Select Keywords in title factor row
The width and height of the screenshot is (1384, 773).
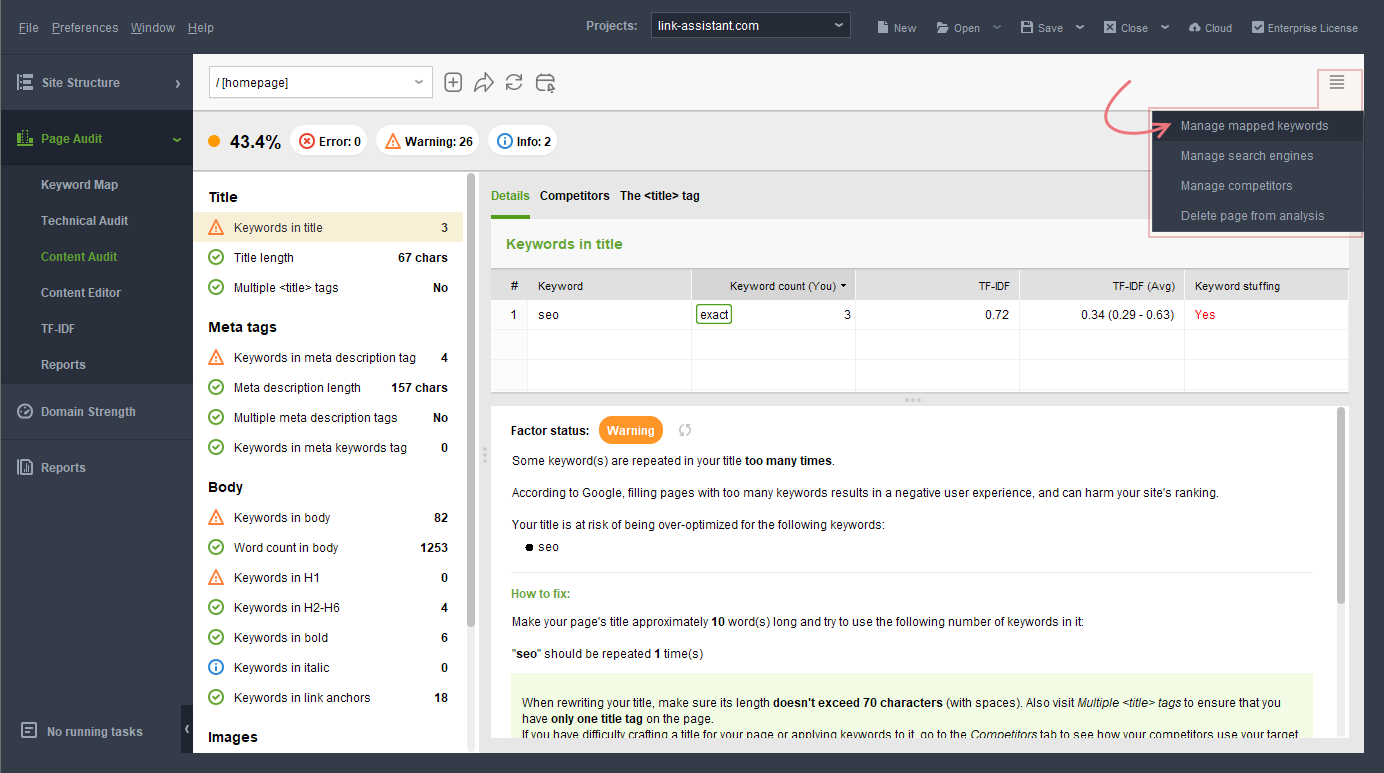click(328, 227)
